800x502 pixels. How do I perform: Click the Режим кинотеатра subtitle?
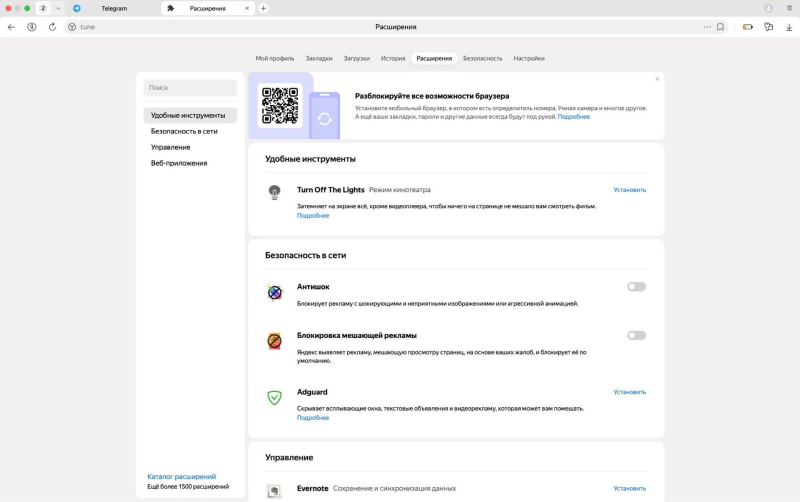400,190
